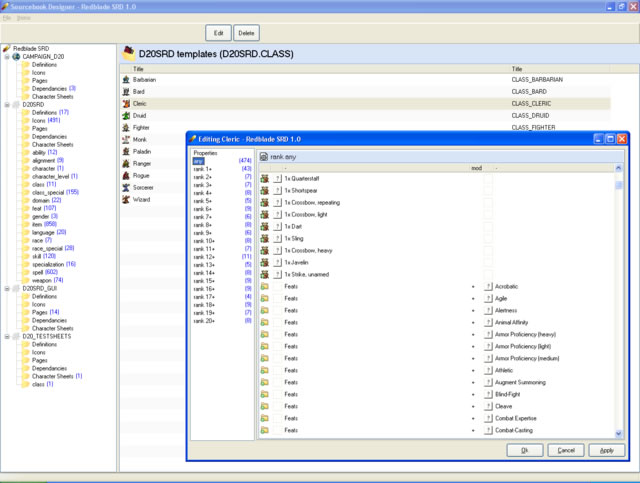Click the ? button beside Blind-Fight

pyautogui.click(x=488, y=394)
